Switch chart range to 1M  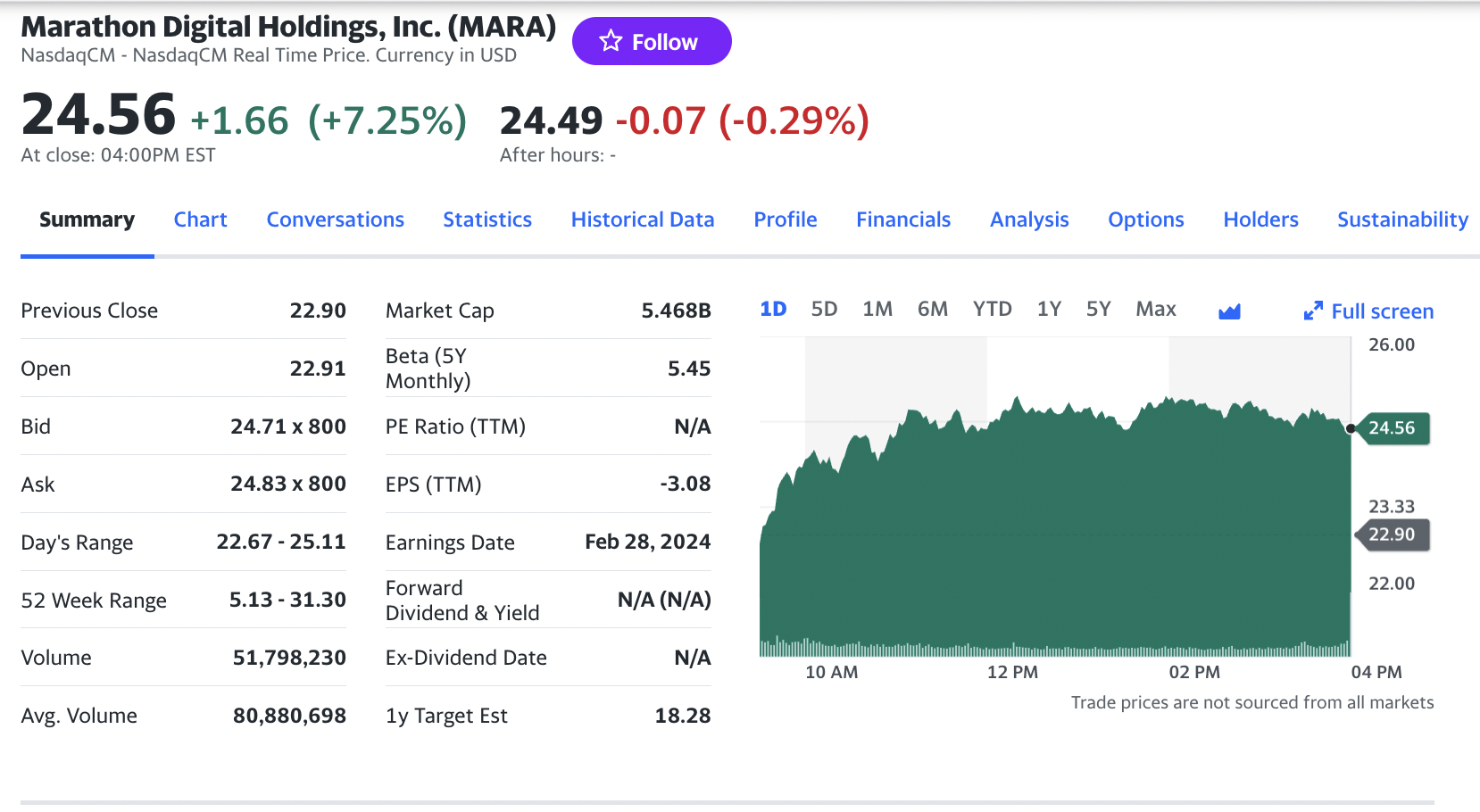877,309
